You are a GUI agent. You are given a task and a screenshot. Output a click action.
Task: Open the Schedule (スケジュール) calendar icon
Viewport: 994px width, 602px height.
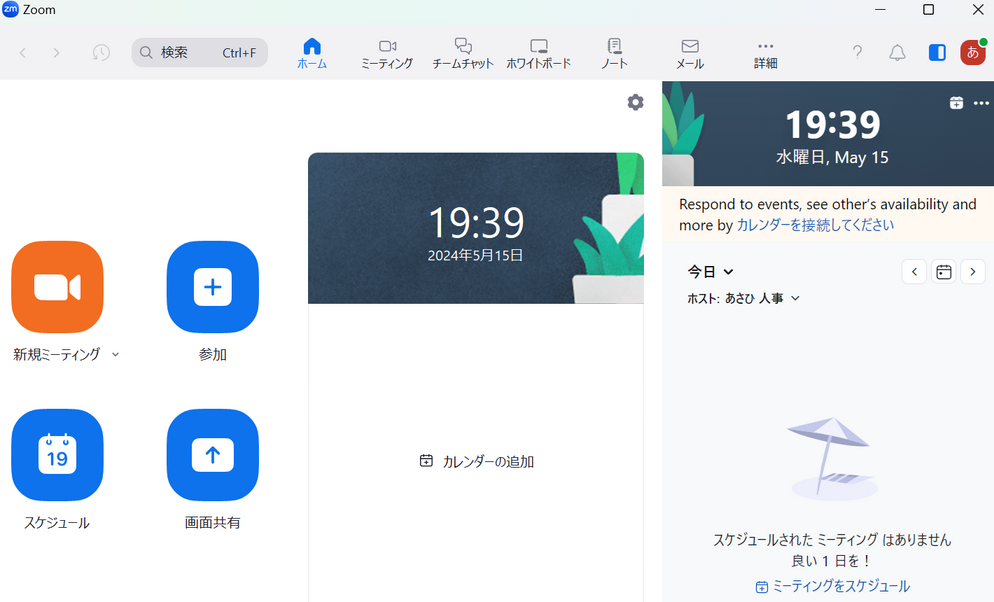click(x=57, y=455)
